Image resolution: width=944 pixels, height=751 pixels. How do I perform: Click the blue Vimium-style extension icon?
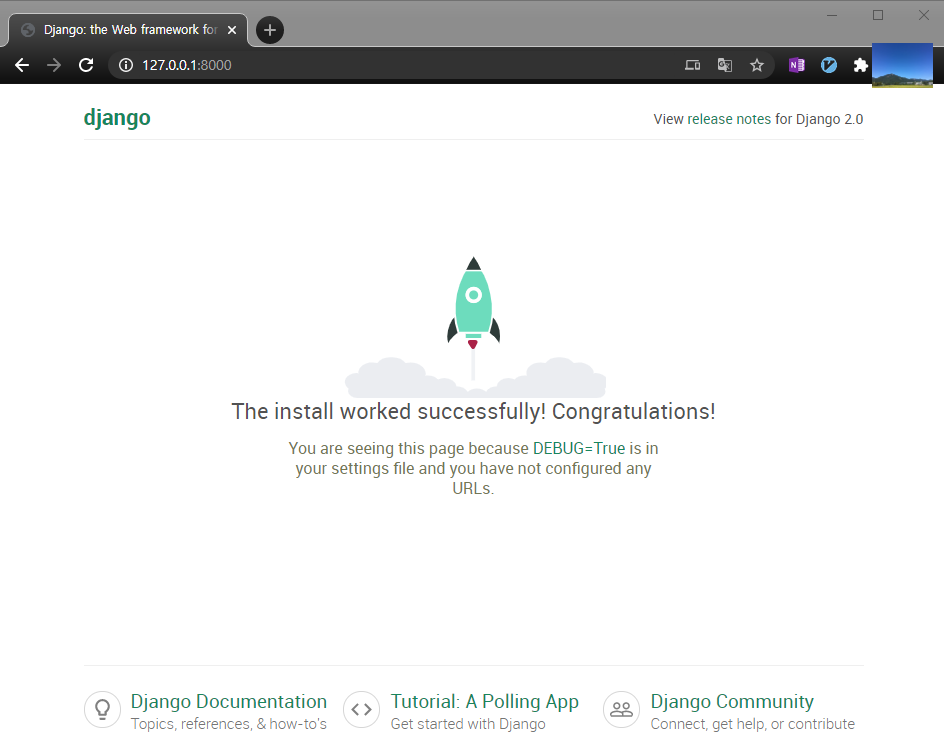pos(829,65)
